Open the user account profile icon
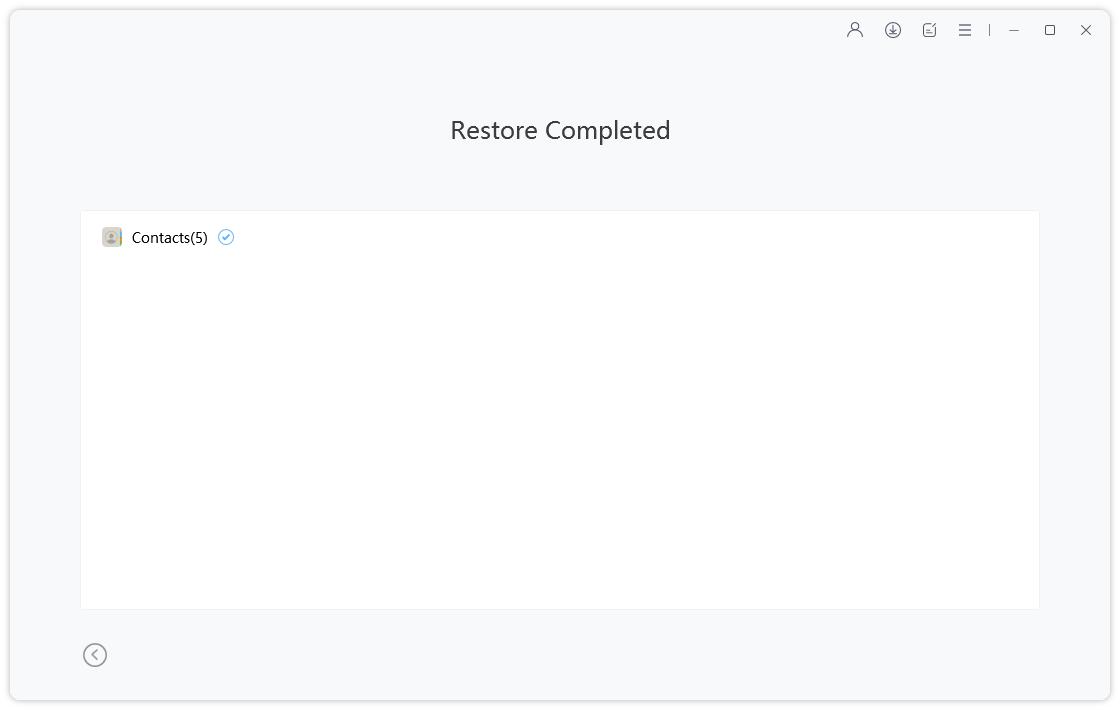The height and width of the screenshot is (710, 1120). [854, 30]
